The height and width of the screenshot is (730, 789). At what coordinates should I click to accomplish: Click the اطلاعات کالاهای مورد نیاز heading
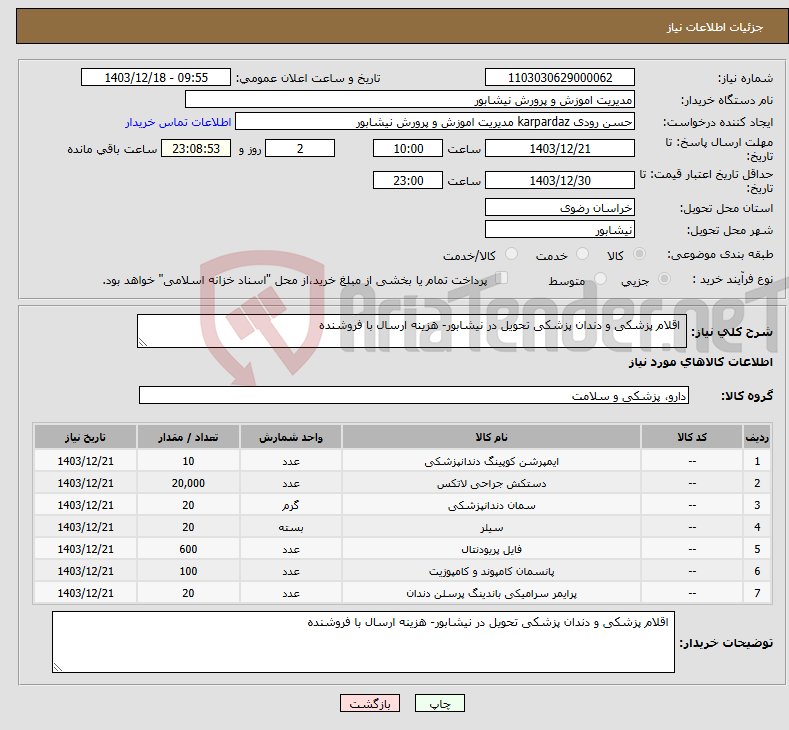tap(700, 362)
